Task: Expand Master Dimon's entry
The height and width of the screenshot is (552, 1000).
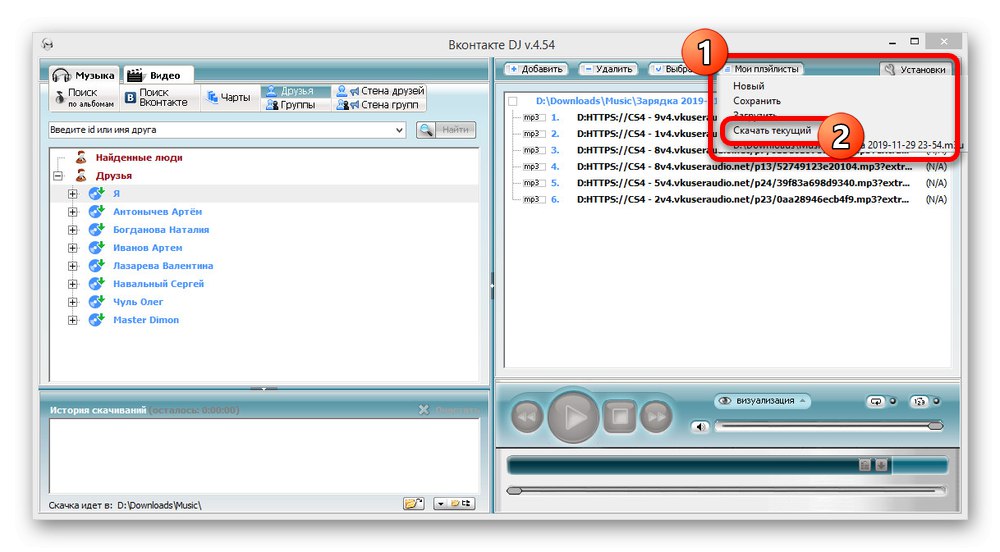Action: point(73,320)
